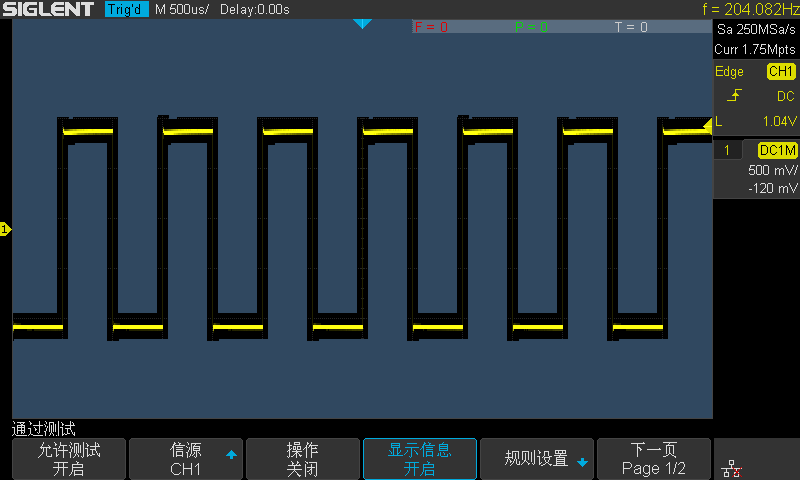The width and height of the screenshot is (800, 480).
Task: Click the f = 204.082Hz frequency counter
Action: point(750,9)
